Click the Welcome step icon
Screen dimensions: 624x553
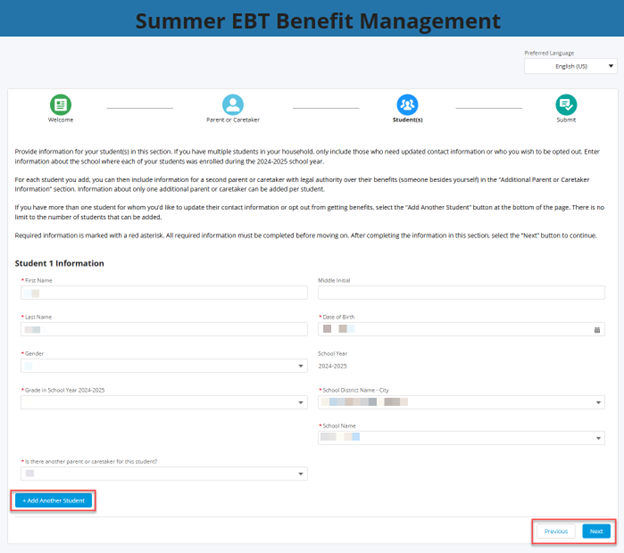(60, 105)
